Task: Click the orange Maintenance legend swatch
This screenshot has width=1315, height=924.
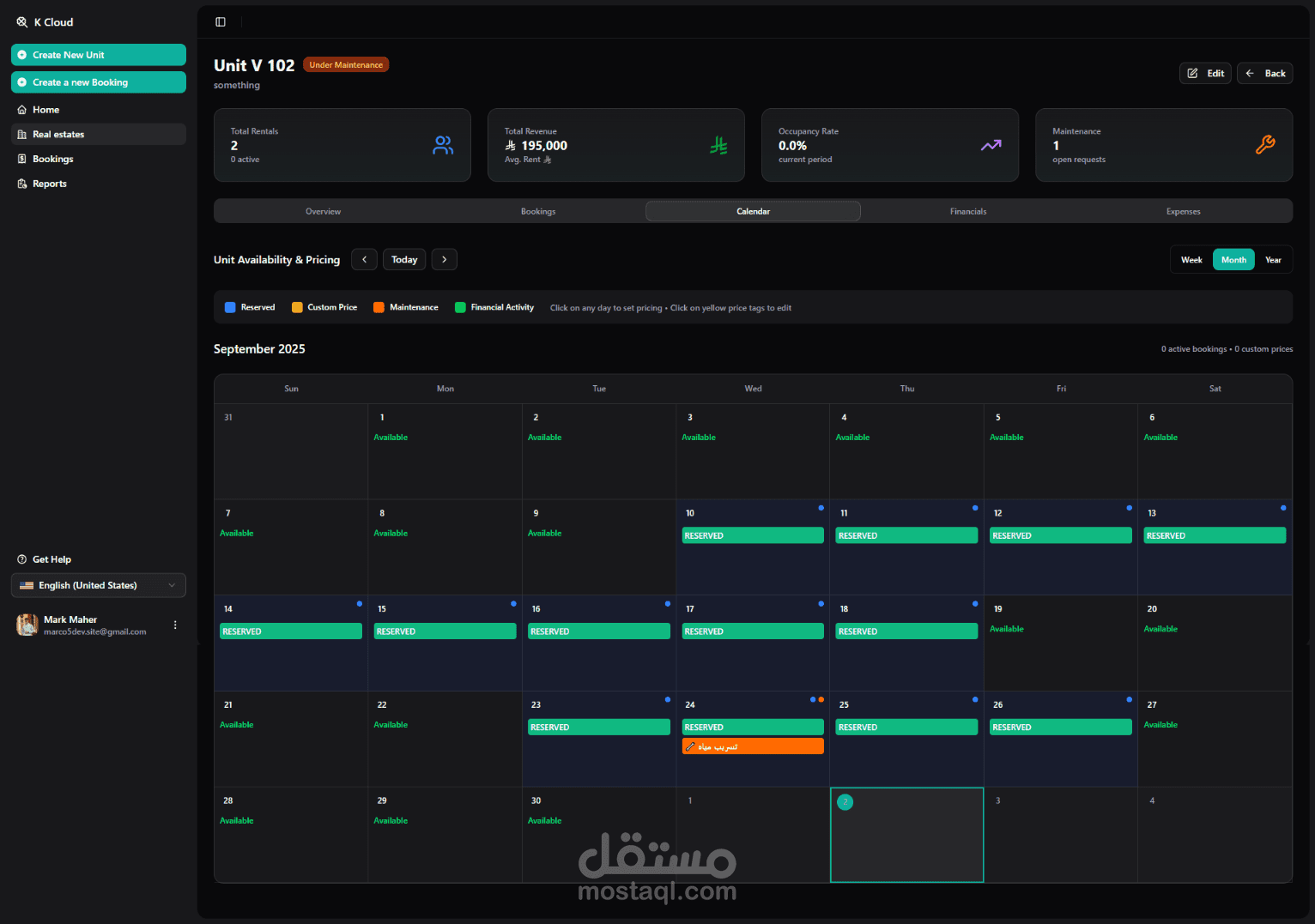Action: (379, 307)
